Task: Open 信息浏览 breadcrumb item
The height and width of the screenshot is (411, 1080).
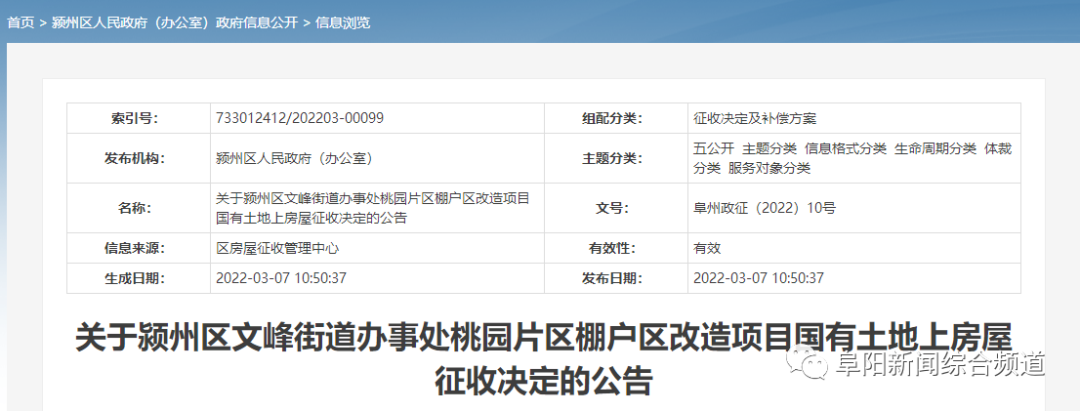Action: 342,23
